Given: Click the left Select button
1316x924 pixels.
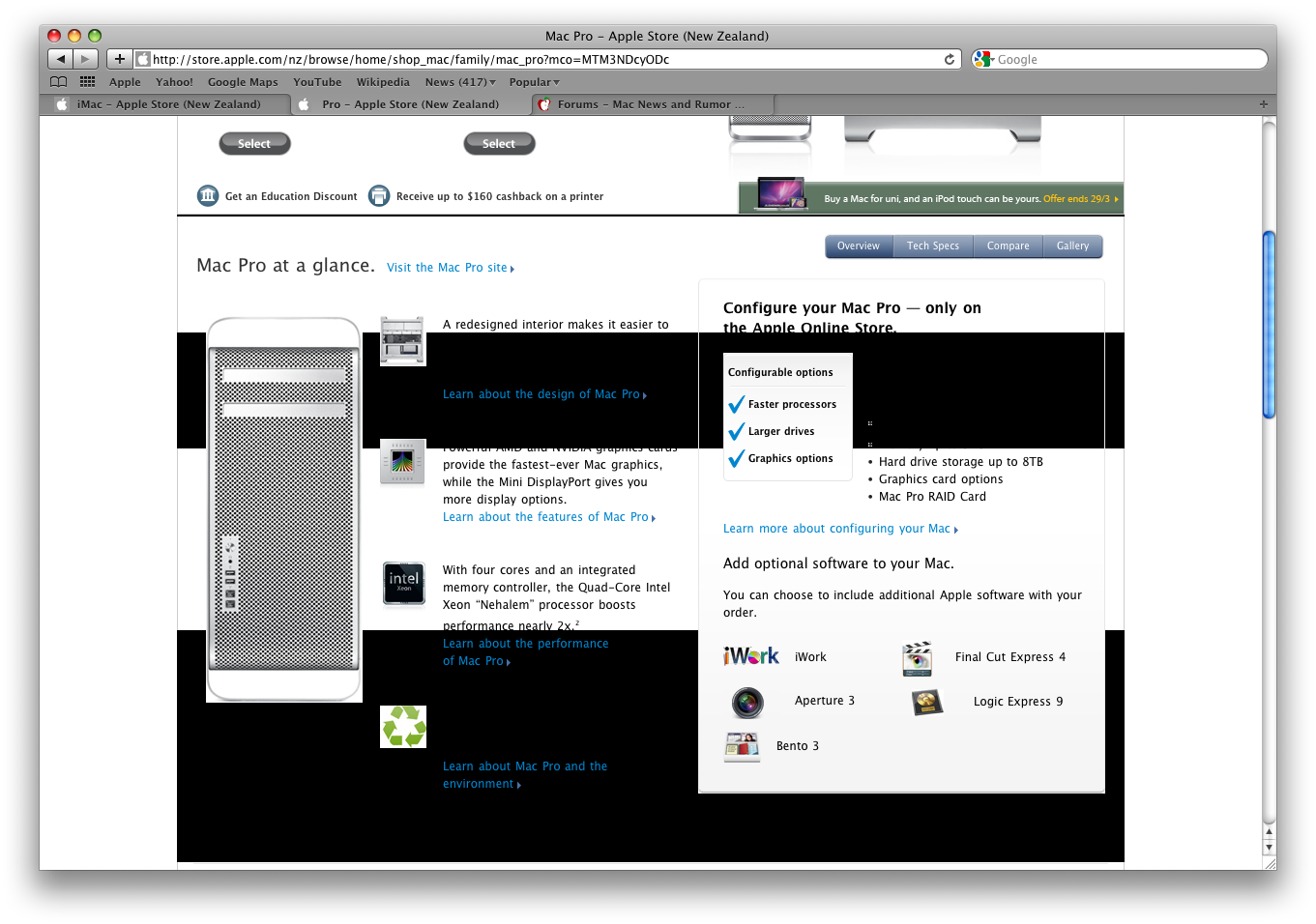Looking at the screenshot, I should 254,144.
